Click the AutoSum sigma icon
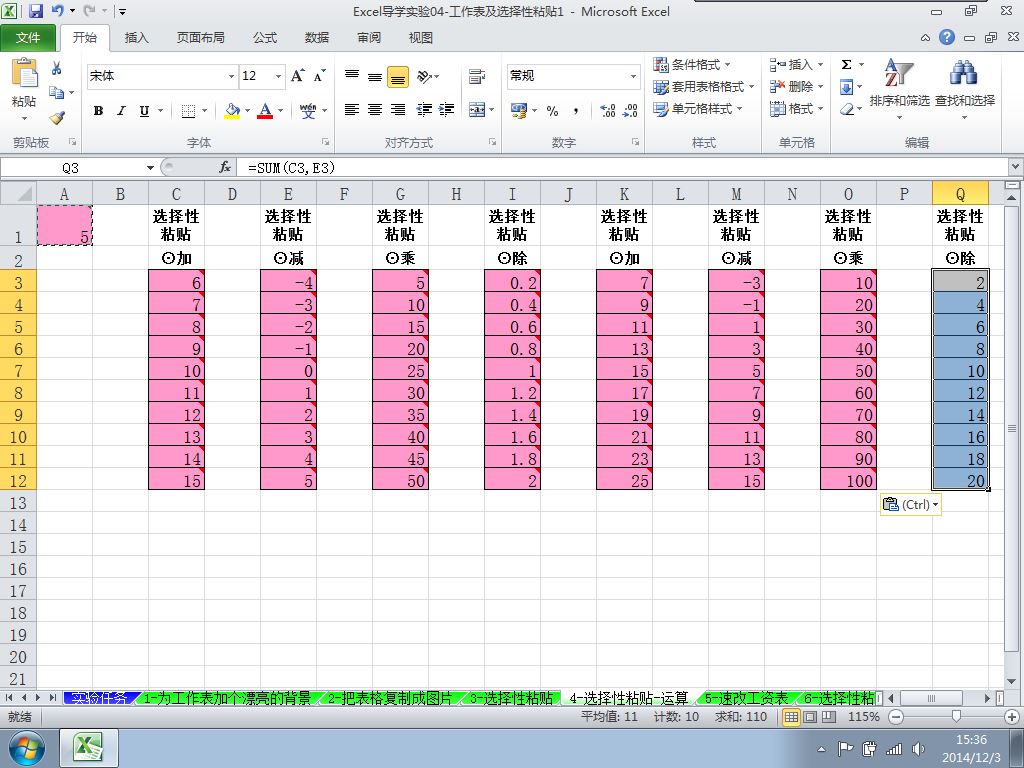 [846, 65]
